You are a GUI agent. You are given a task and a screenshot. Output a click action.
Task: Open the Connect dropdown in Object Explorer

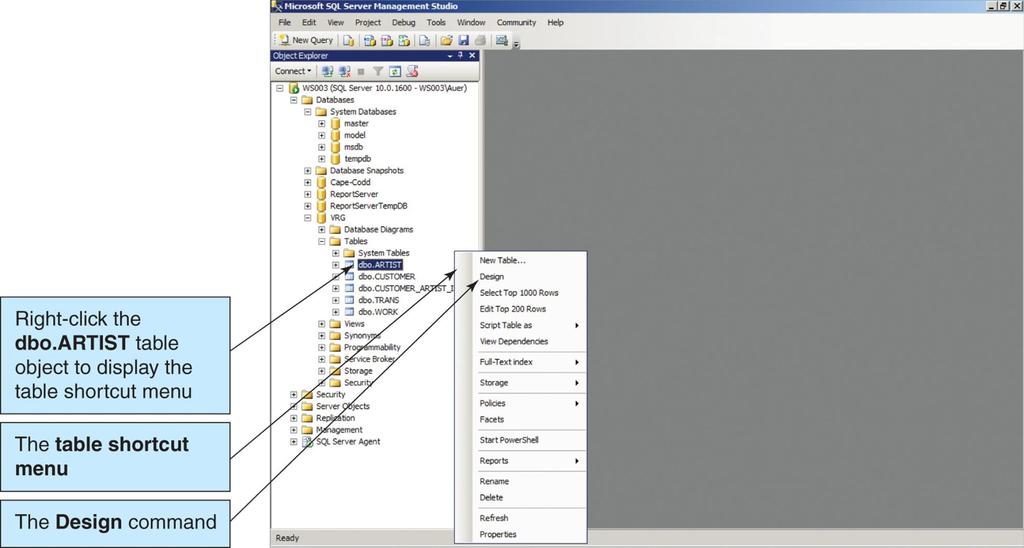[x=293, y=71]
